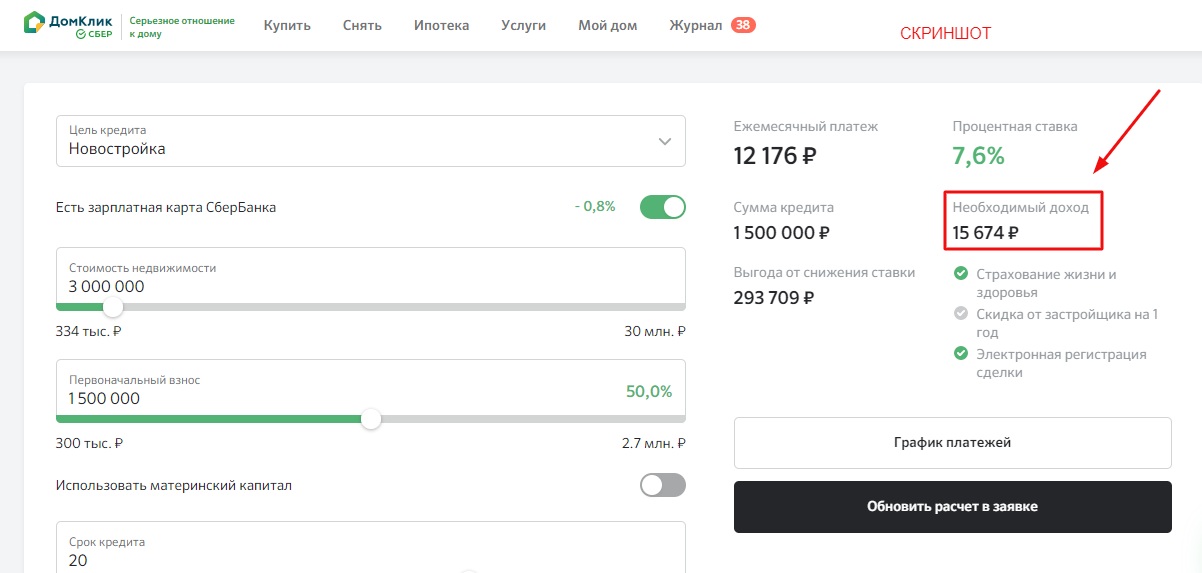Click the Журнал notification badge 38
The height and width of the screenshot is (573, 1202).
[x=743, y=25]
